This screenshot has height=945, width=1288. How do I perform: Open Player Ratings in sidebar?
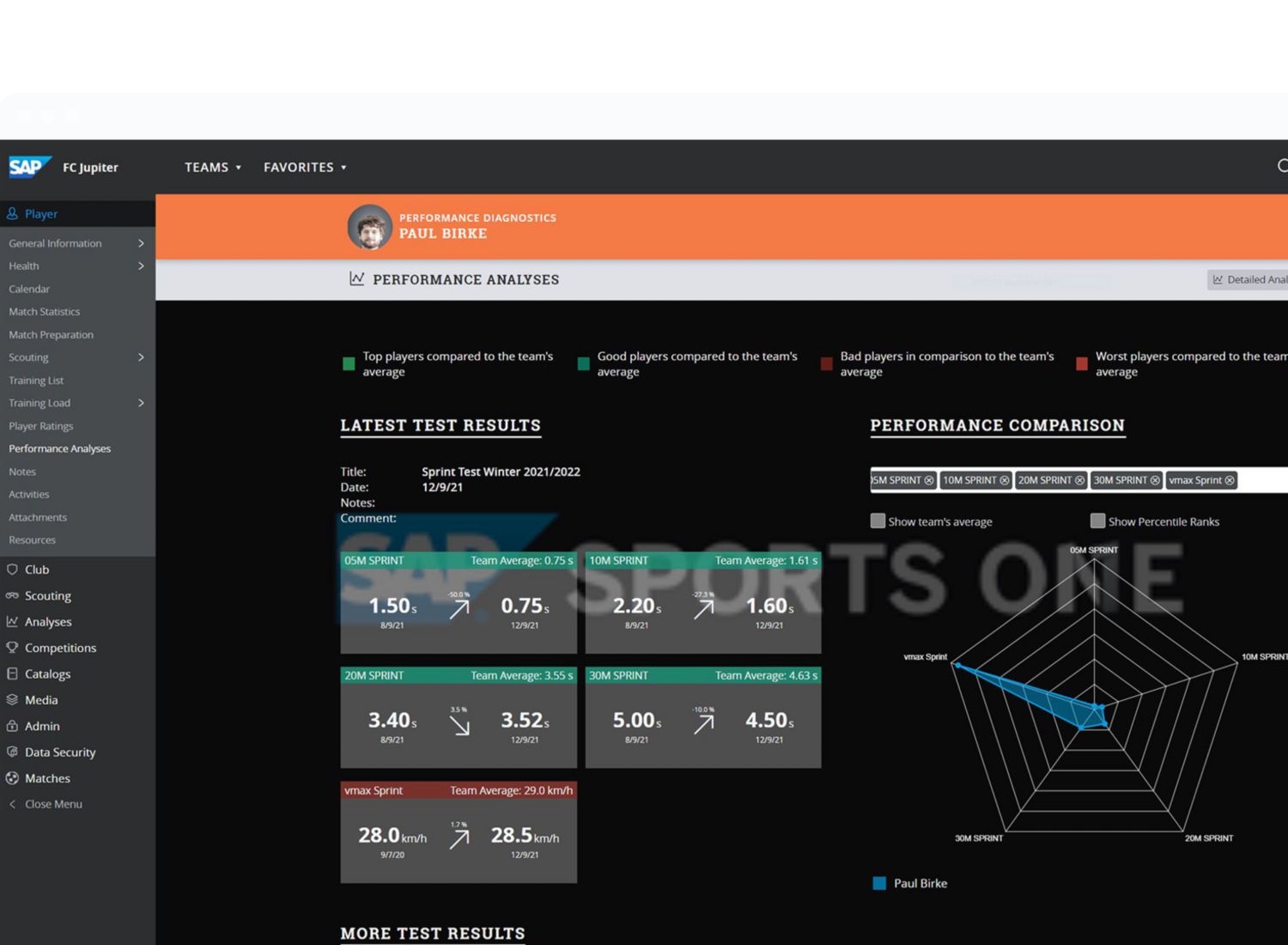click(41, 426)
